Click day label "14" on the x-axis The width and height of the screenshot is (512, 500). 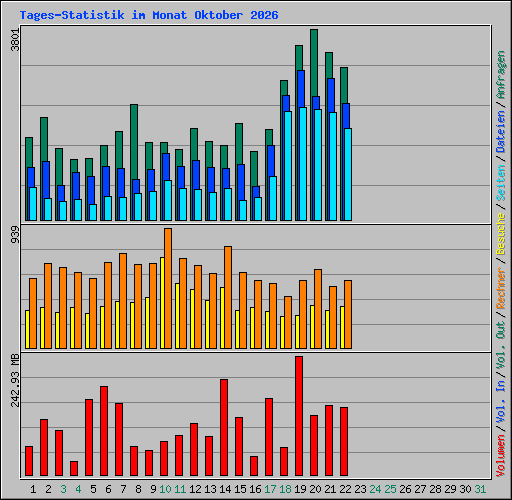pos(225,489)
